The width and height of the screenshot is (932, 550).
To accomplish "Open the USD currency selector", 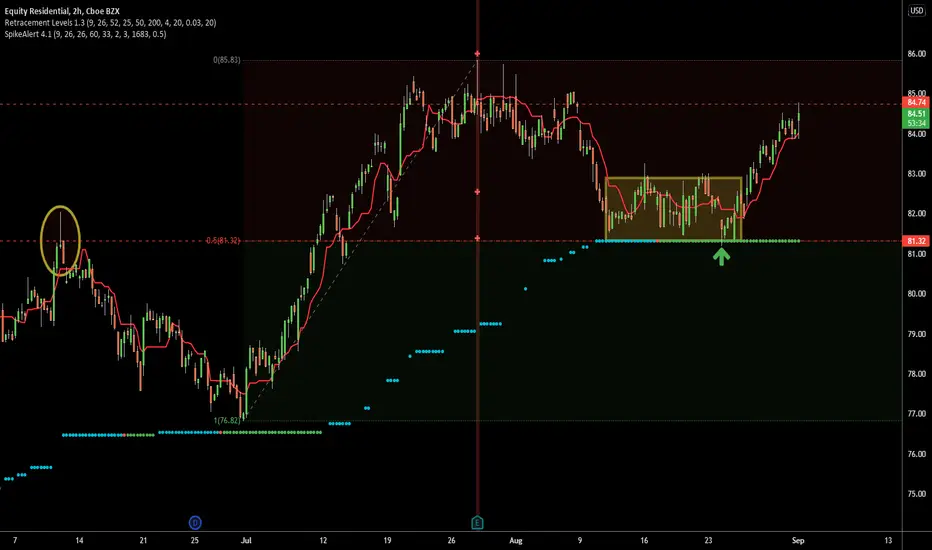I will tap(917, 11).
